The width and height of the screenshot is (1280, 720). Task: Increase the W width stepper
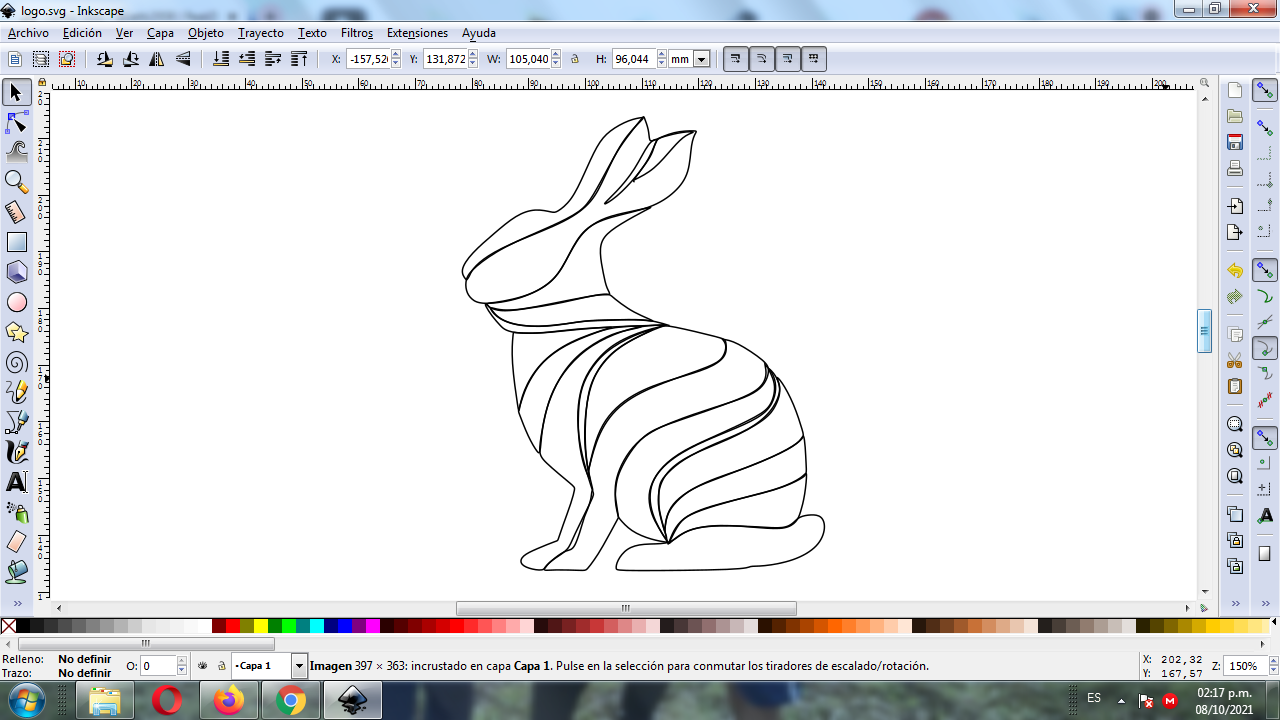[556, 55]
